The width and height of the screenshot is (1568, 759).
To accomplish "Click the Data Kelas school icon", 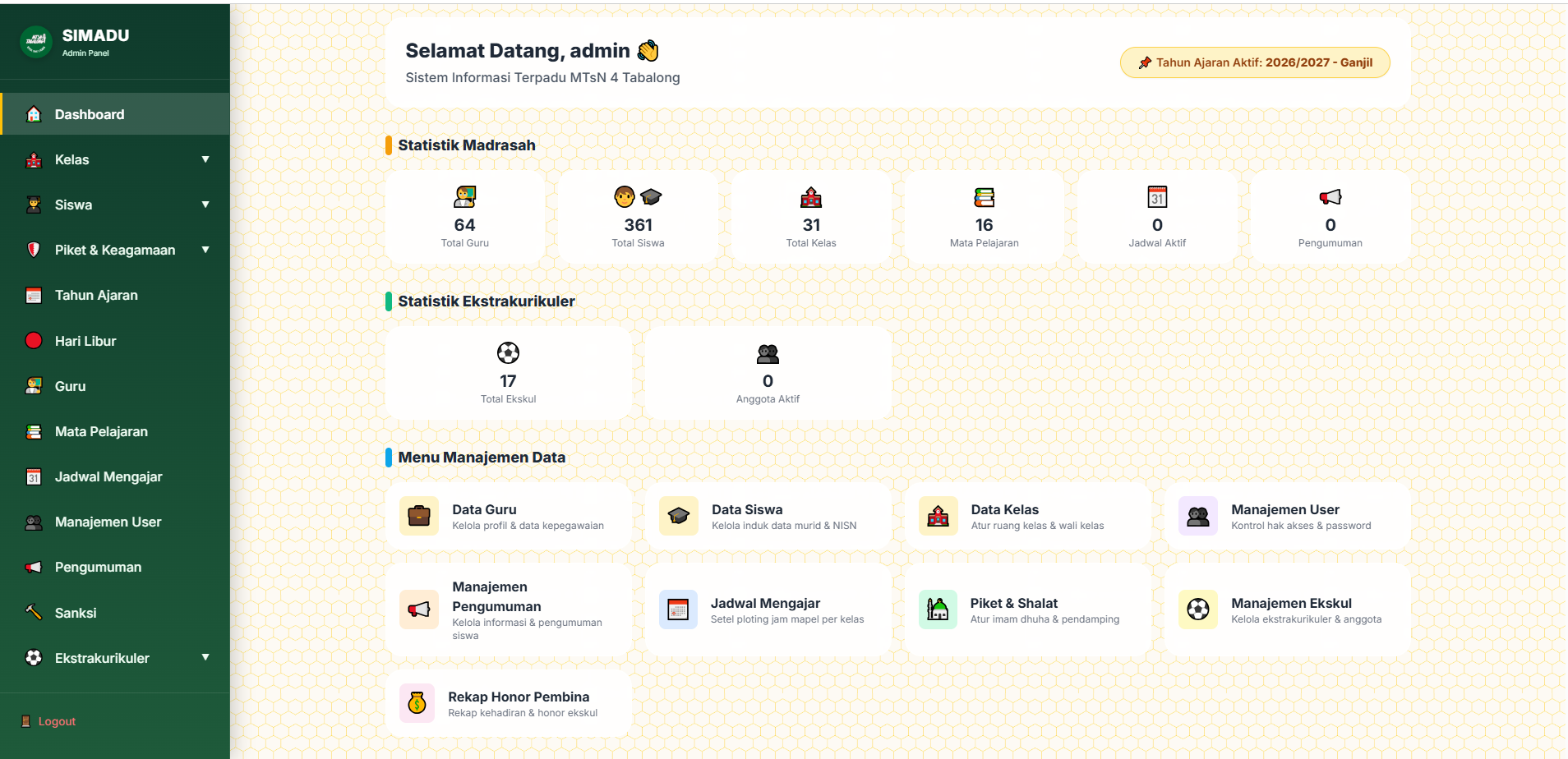I will point(938,516).
